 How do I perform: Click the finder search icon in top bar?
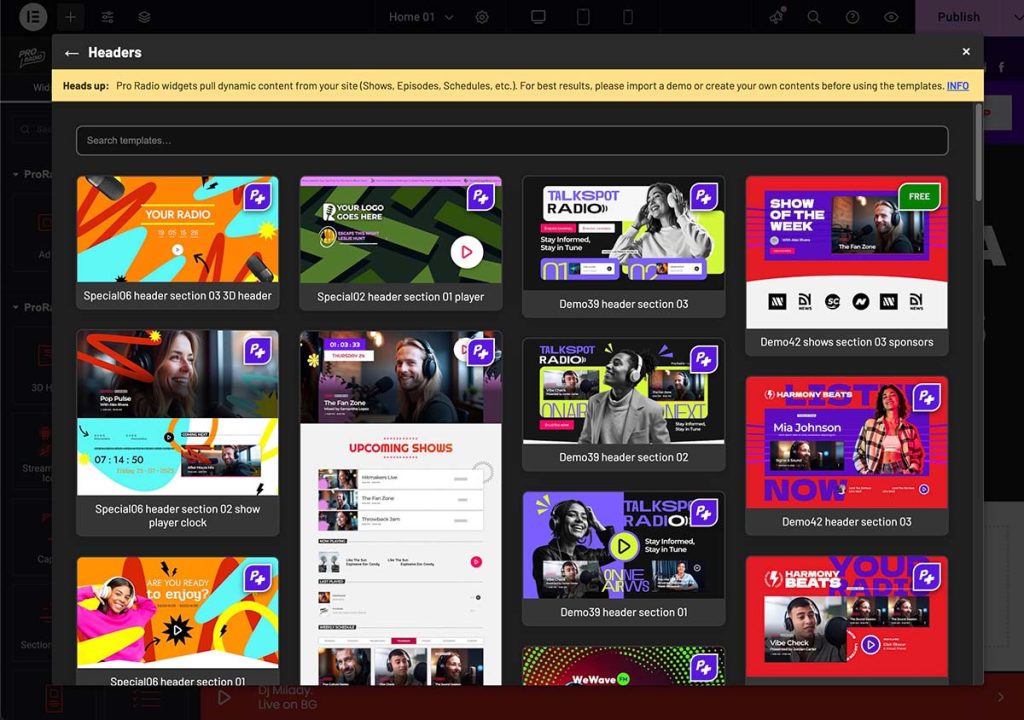pyautogui.click(x=814, y=17)
